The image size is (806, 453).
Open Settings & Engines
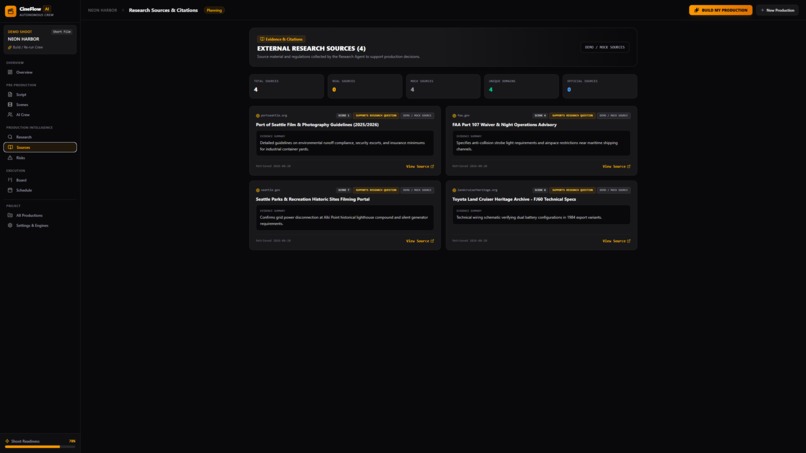click(40, 225)
